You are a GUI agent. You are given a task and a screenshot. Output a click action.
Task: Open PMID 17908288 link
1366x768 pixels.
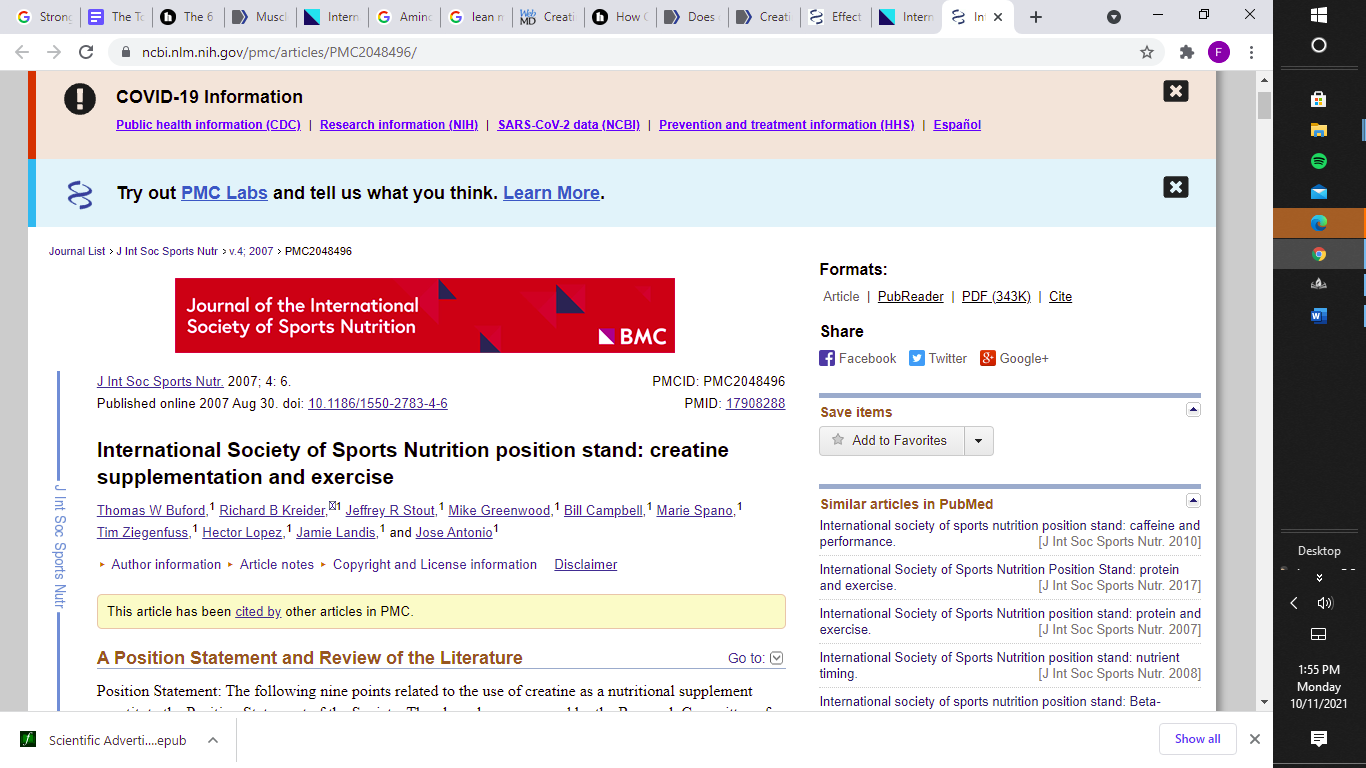tap(755, 403)
